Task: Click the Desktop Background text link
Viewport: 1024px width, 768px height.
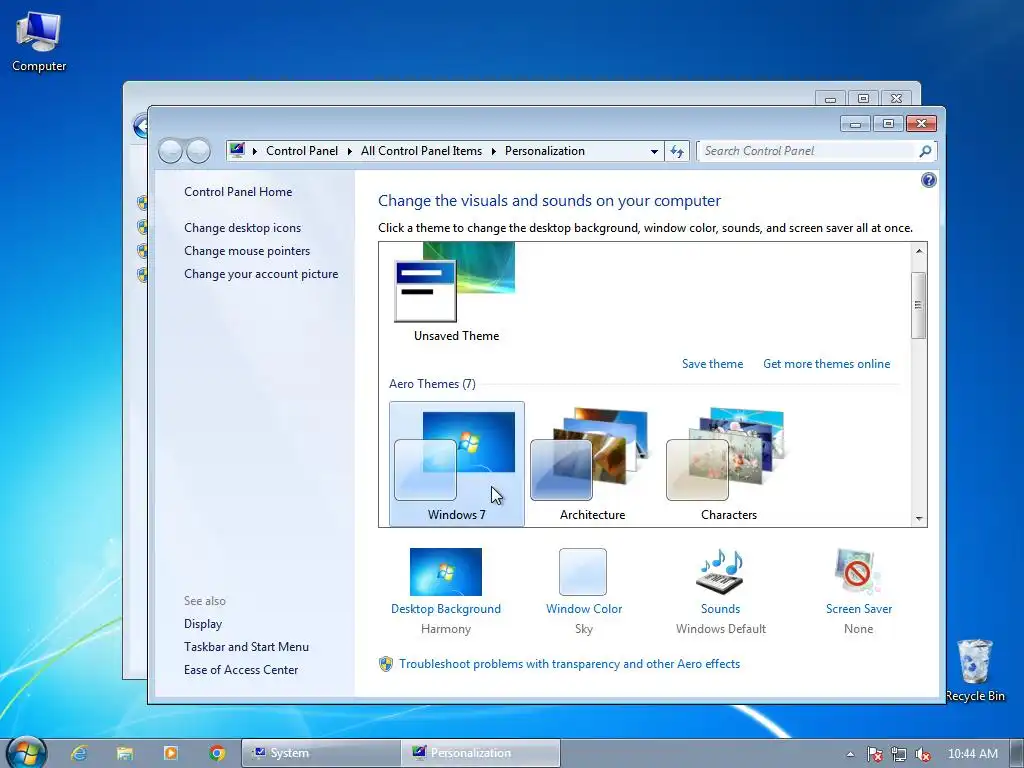Action: pyautogui.click(x=445, y=609)
